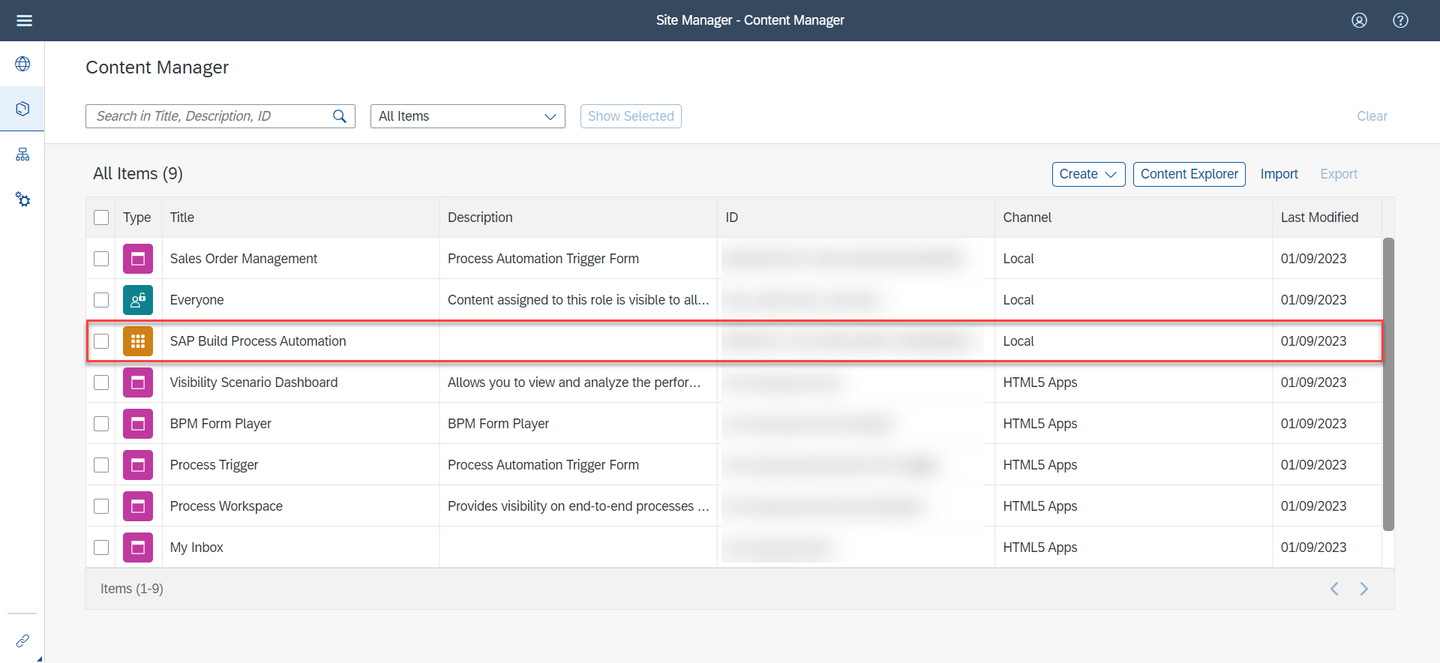Go to previous page arrow
The width and height of the screenshot is (1440, 663).
click(x=1334, y=589)
